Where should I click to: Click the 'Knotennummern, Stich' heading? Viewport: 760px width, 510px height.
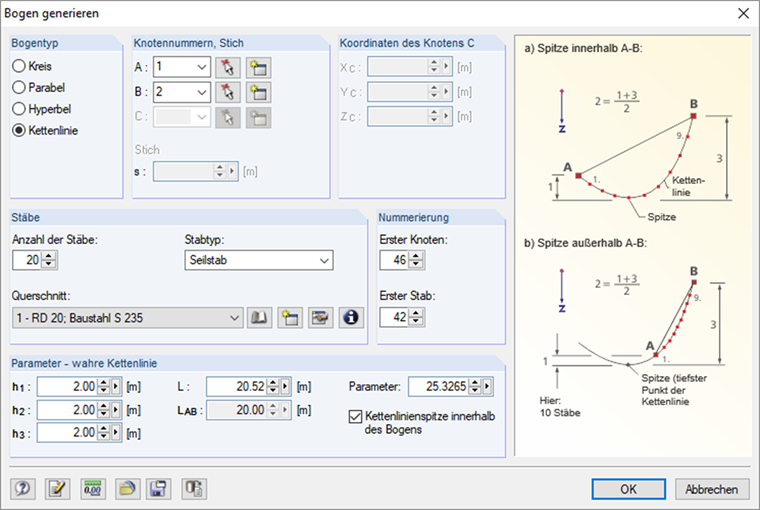[x=189, y=43]
